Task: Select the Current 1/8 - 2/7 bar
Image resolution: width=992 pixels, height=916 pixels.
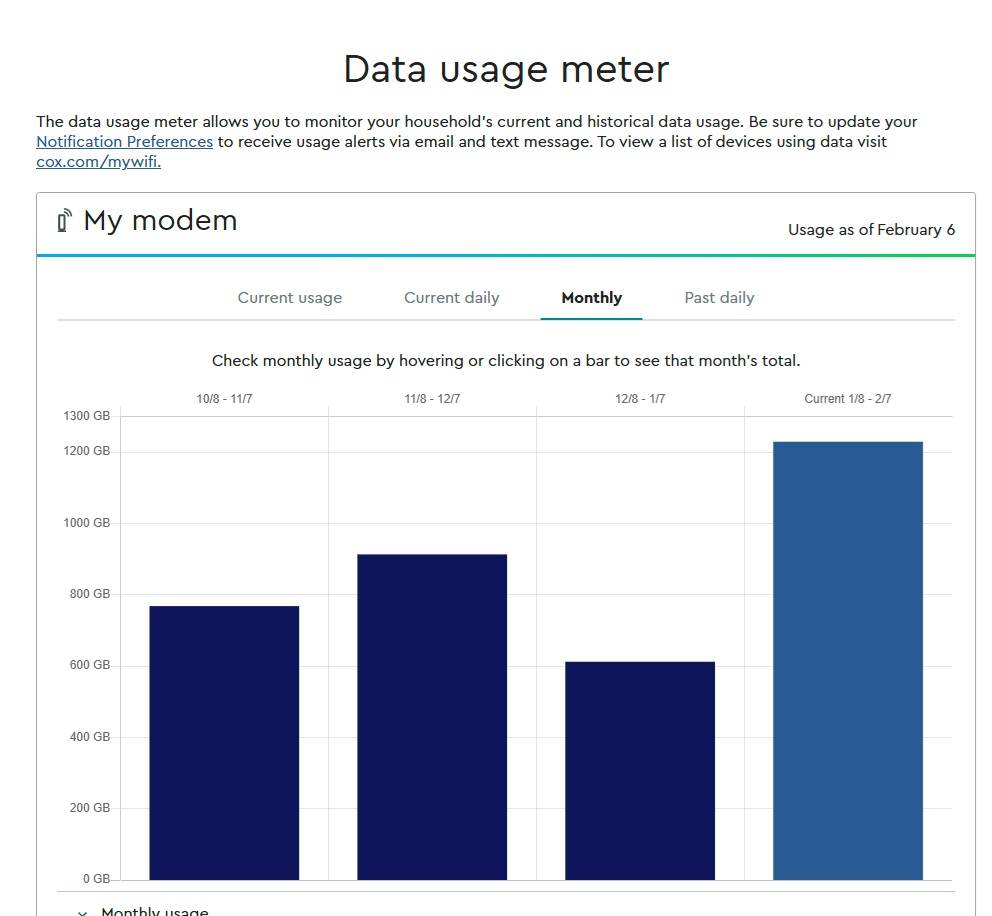Action: (848, 660)
